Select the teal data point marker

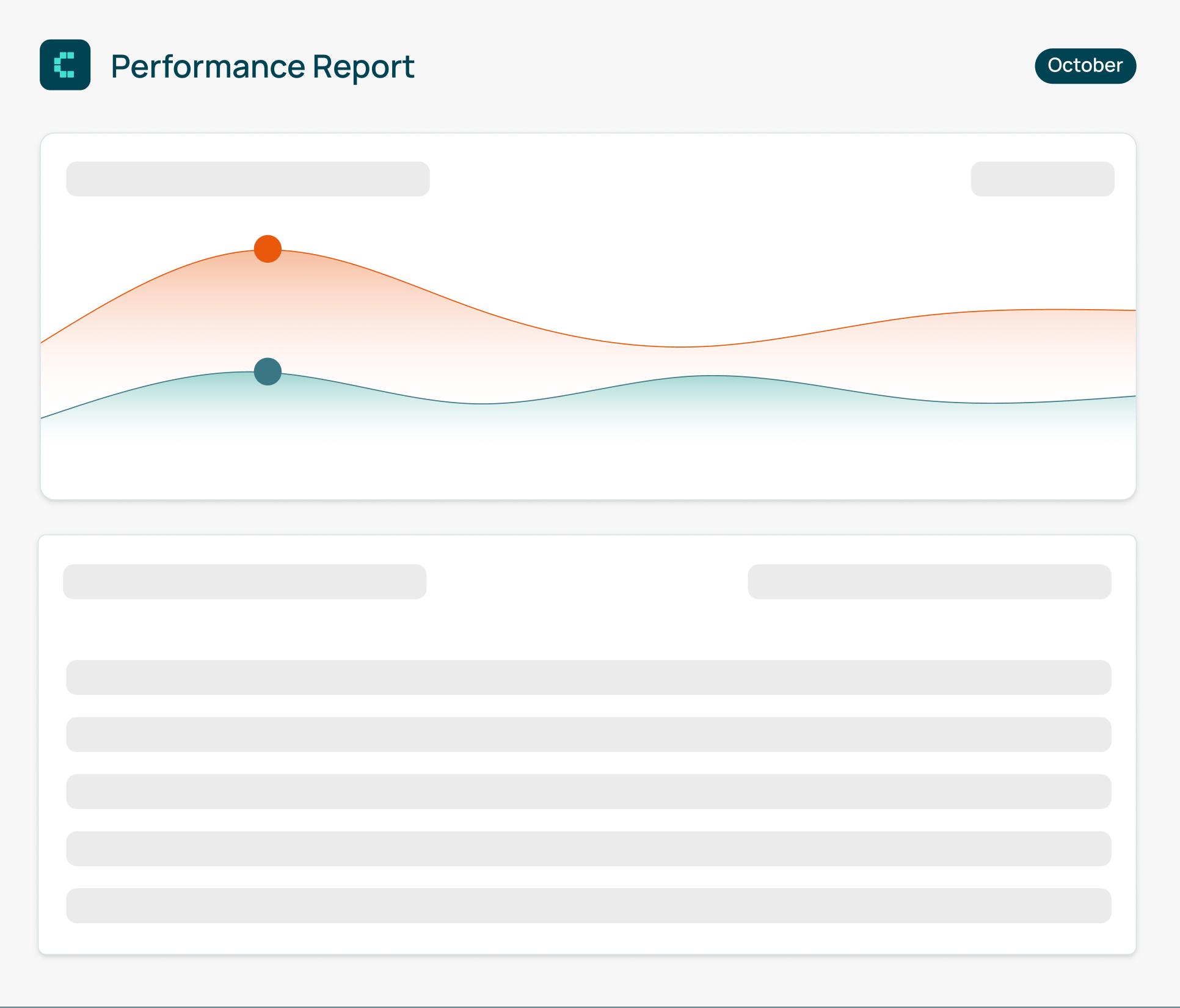tap(268, 371)
